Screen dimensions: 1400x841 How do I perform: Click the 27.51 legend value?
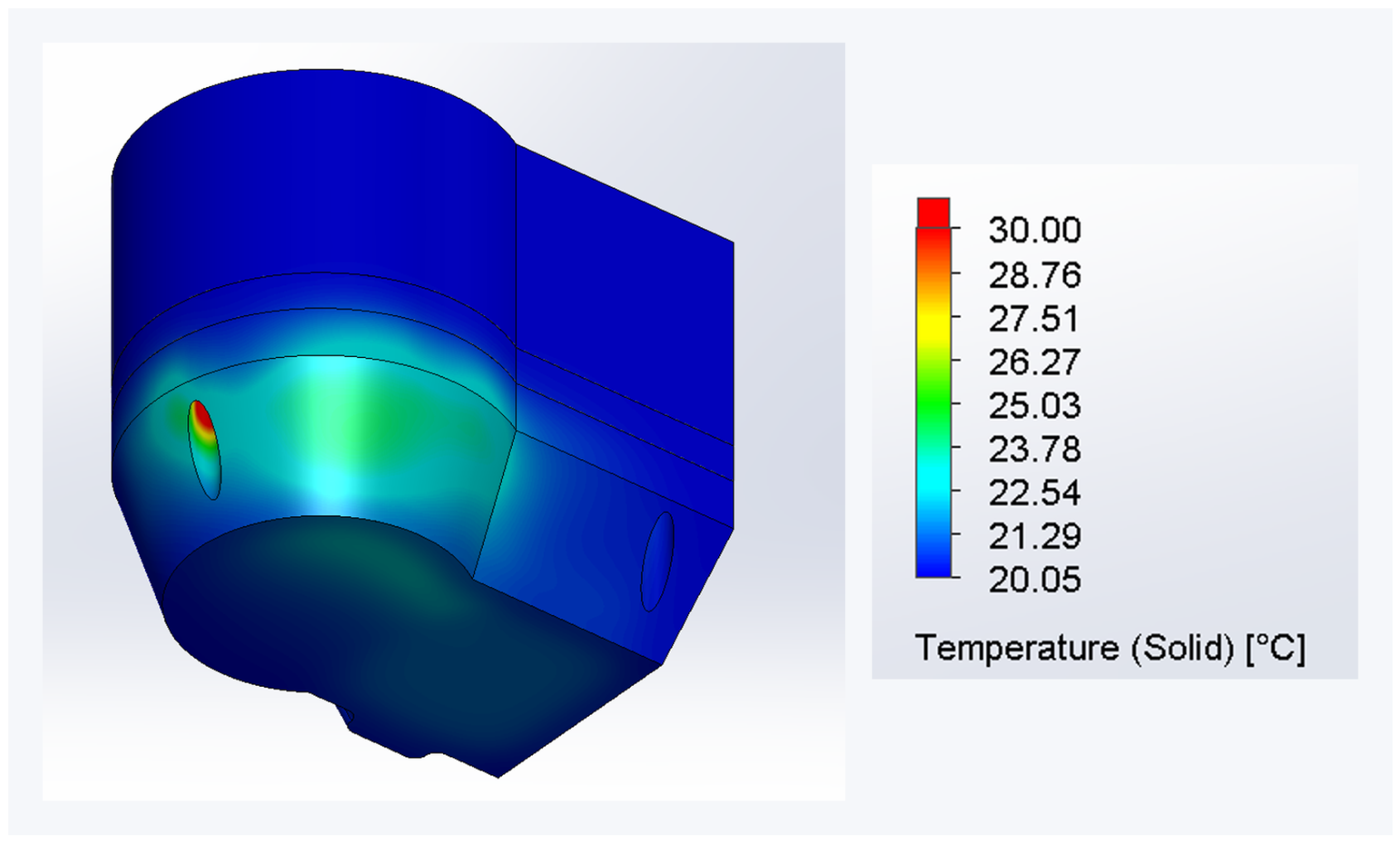point(1035,319)
